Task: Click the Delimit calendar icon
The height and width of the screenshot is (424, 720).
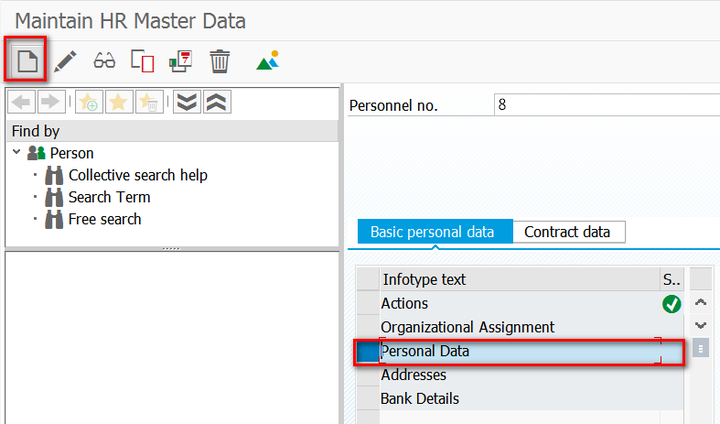Action: coord(181,61)
